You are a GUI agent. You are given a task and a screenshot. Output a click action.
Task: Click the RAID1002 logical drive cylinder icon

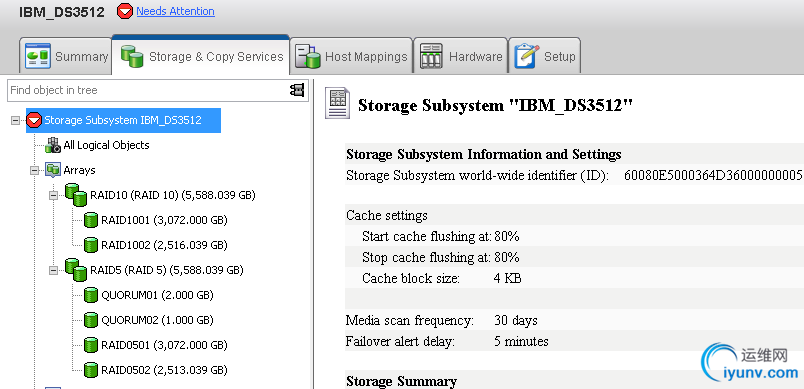point(91,244)
